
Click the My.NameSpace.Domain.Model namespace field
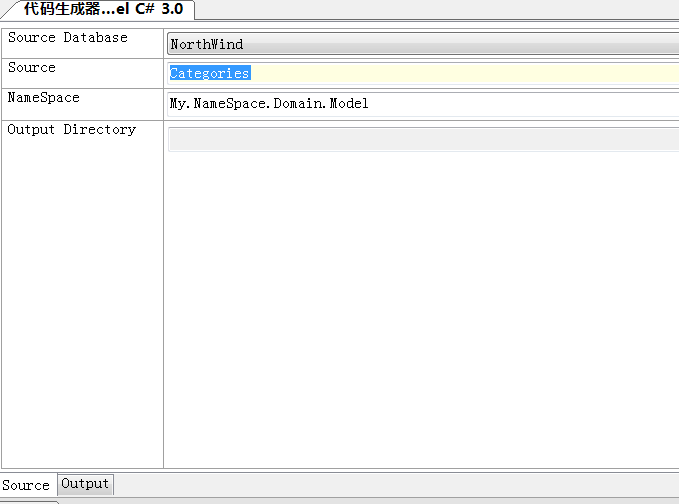pyautogui.click(x=423, y=104)
